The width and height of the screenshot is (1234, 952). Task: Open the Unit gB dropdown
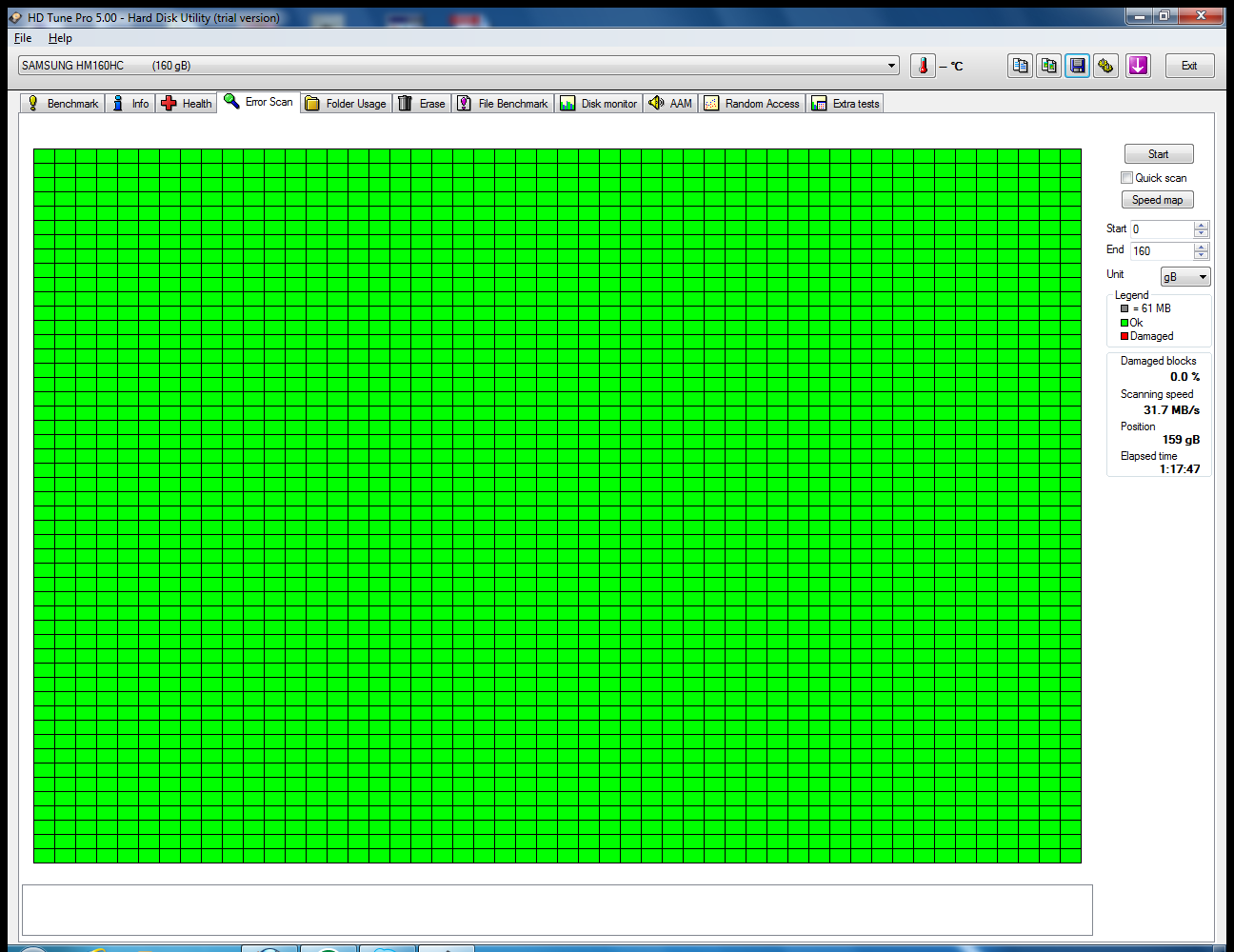[x=1185, y=277]
